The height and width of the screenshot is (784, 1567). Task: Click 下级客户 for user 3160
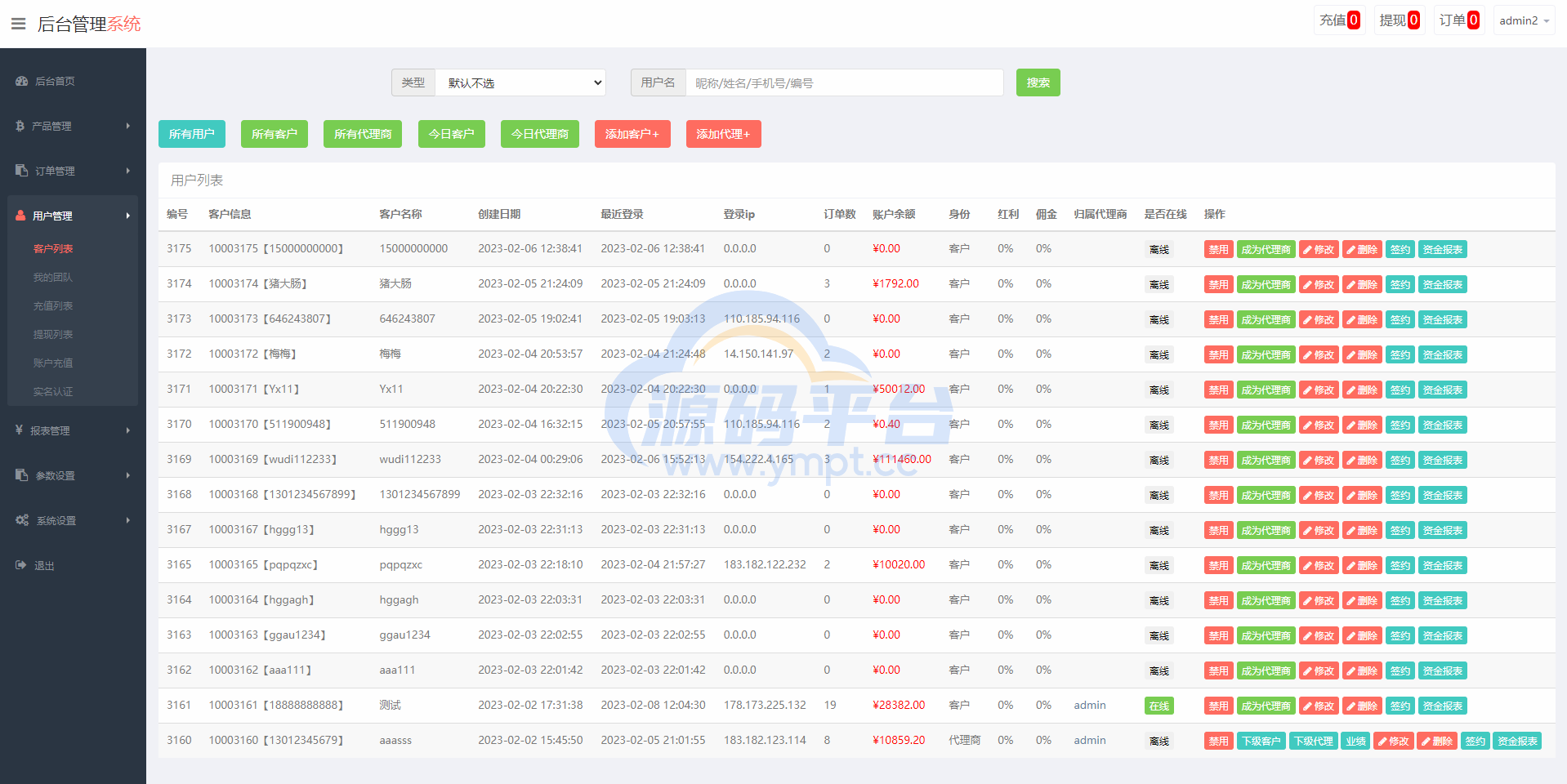pyautogui.click(x=1261, y=742)
